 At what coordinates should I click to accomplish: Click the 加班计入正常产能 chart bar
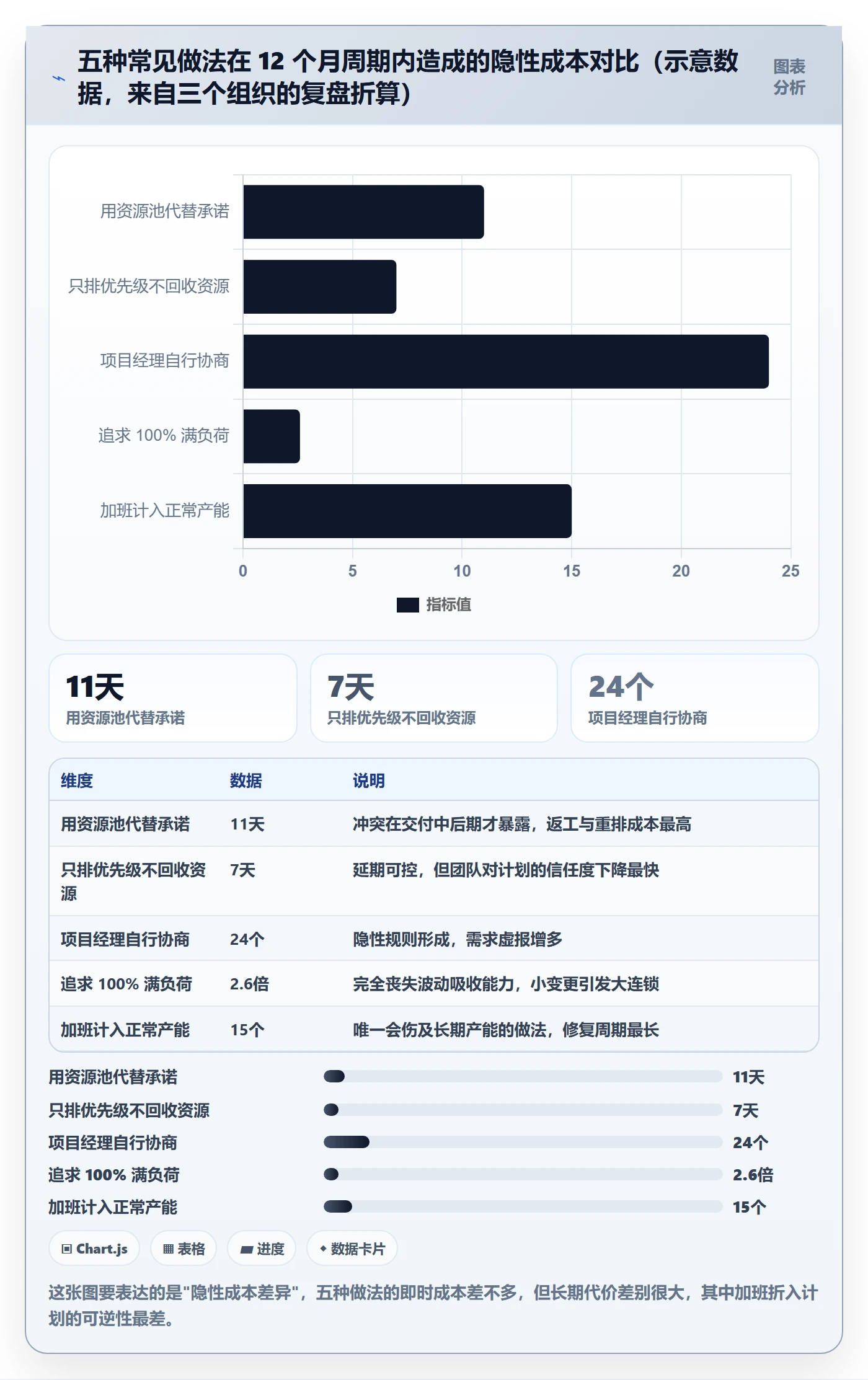(x=407, y=511)
